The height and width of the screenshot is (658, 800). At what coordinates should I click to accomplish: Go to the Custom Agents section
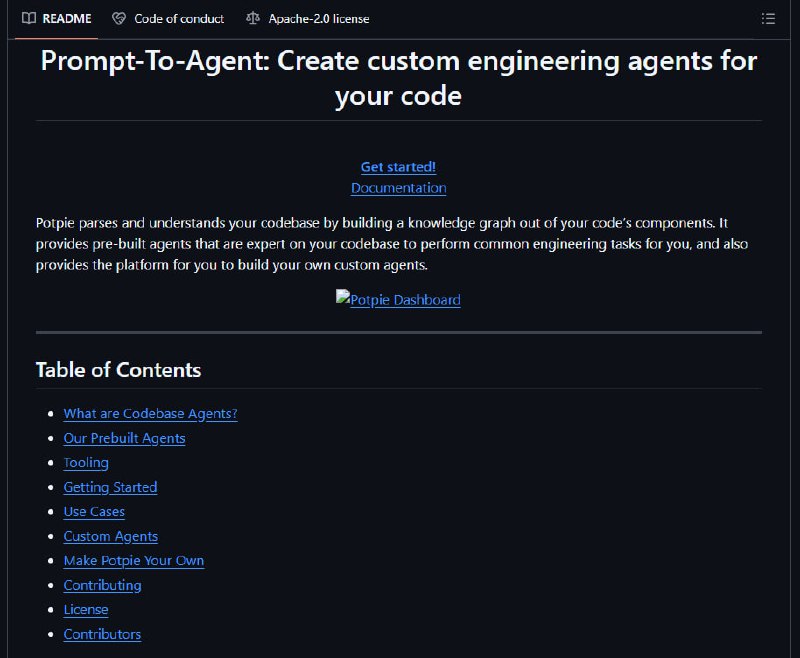[x=111, y=536]
